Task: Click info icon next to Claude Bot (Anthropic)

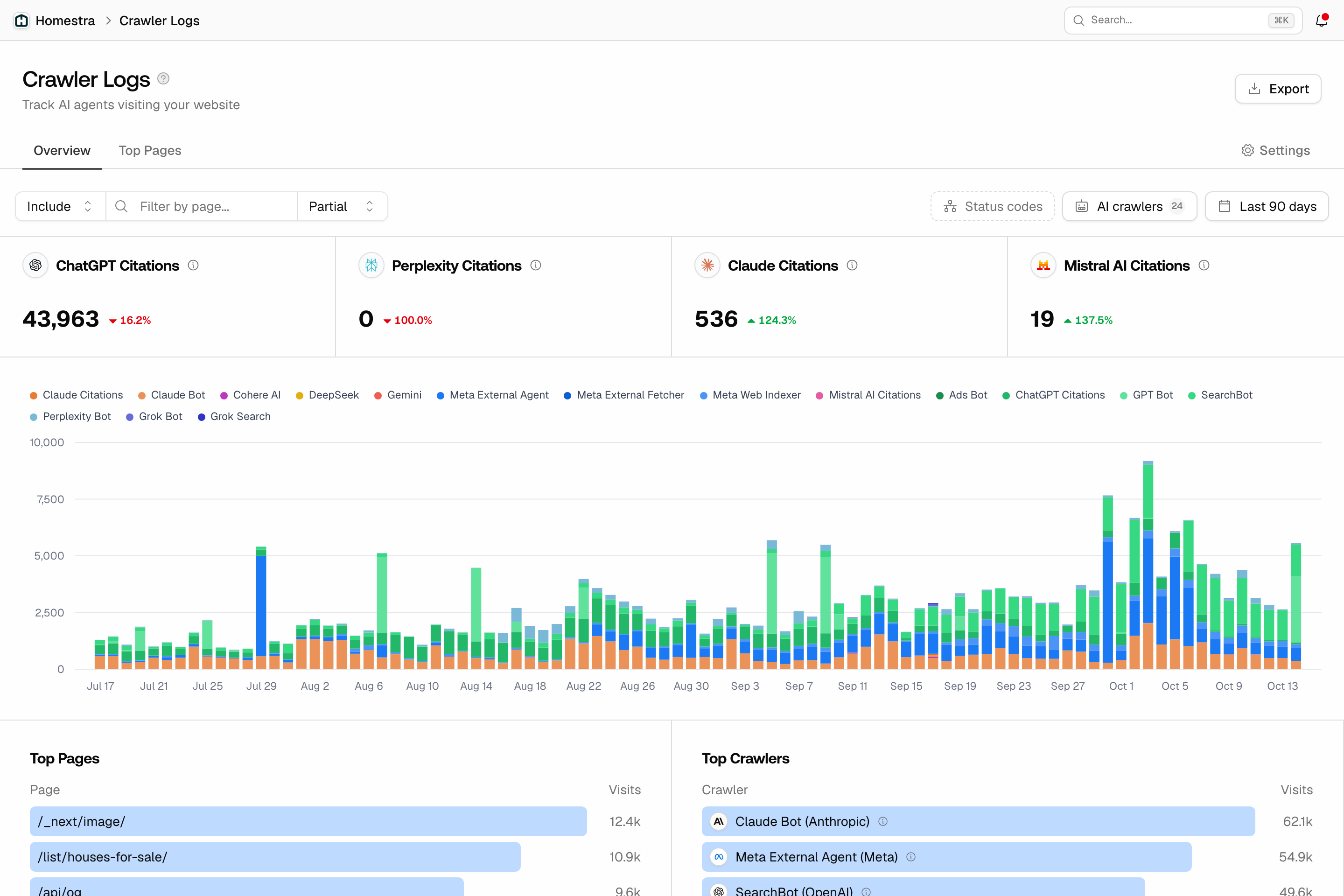Action: tap(883, 821)
